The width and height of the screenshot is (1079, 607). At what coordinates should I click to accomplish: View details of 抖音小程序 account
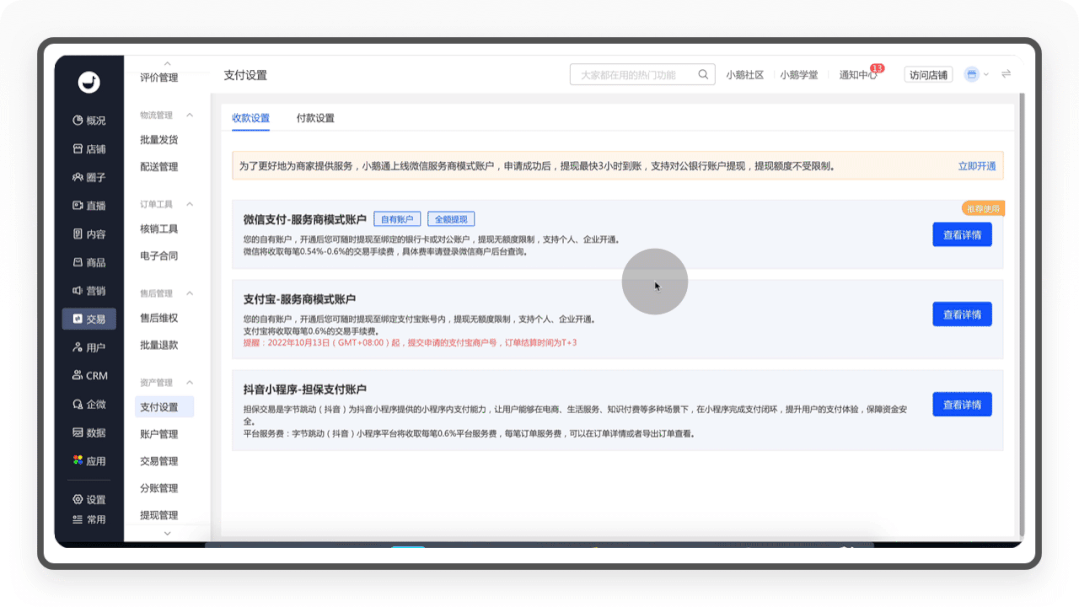(x=962, y=405)
